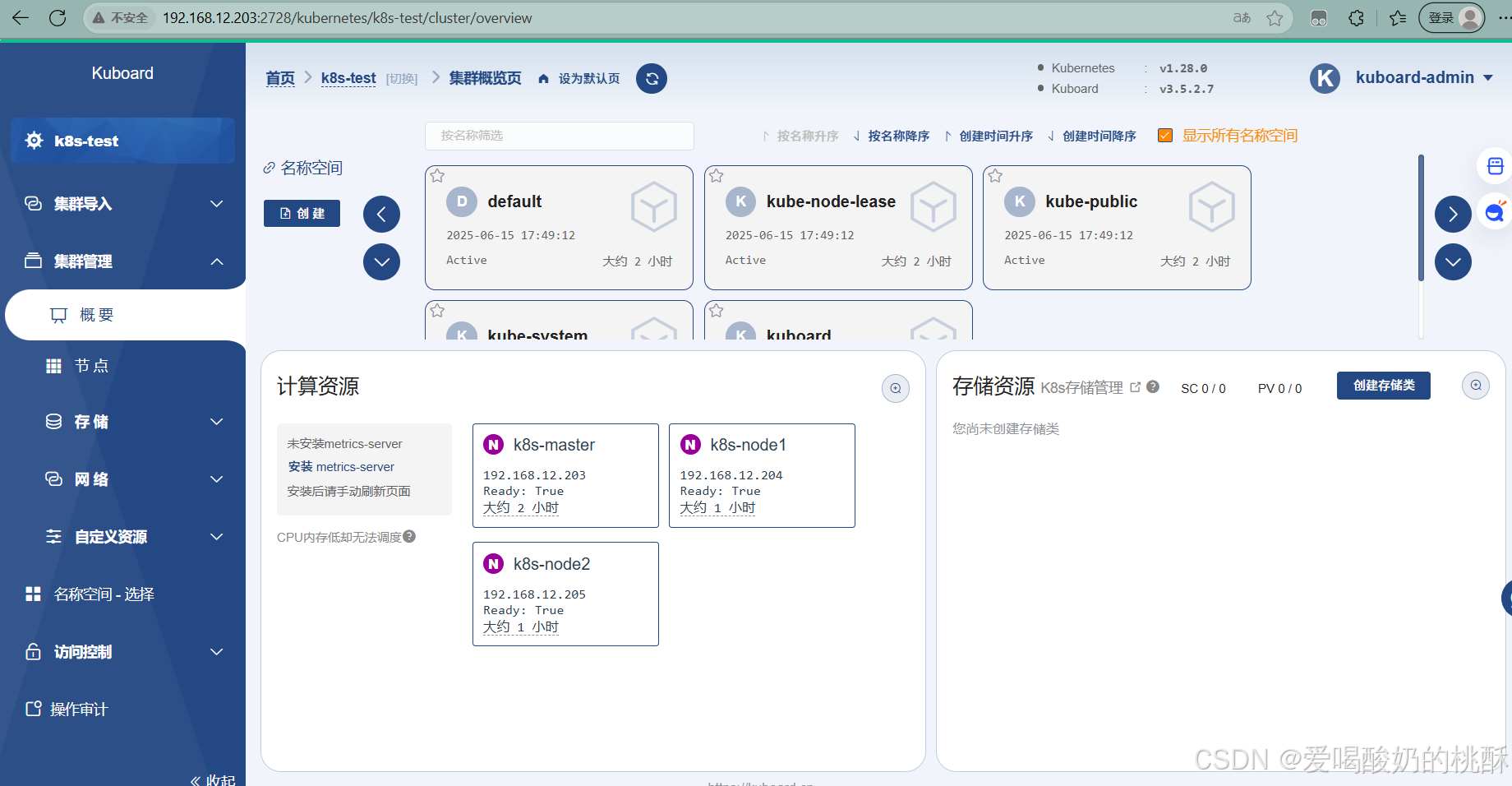Click the home icon before 设为默认页
Viewport: 1512px width, 786px height.
[543, 79]
